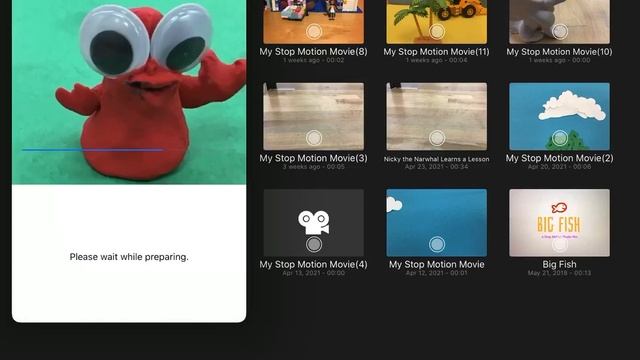Viewport: 640px width, 360px height.
Task: Tick the selection circle on My Stop Motion Movie(11)
Action: [x=437, y=31]
